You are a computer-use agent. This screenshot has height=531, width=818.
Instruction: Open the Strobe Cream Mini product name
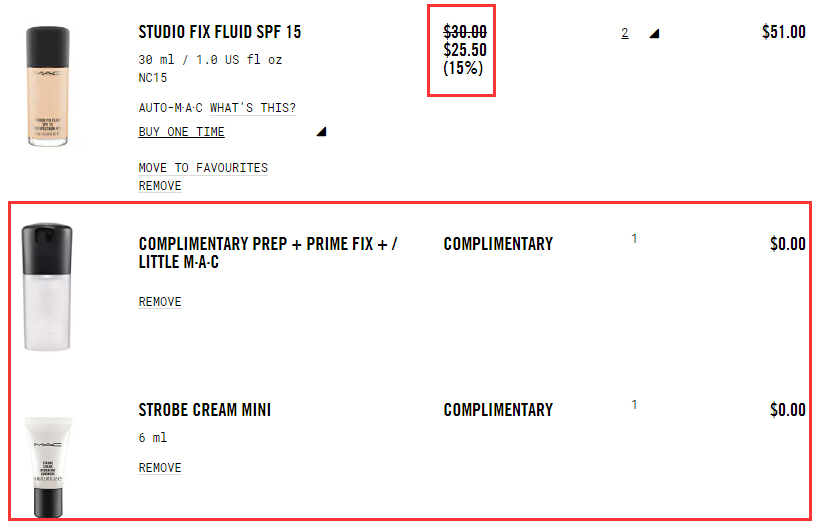point(205,410)
